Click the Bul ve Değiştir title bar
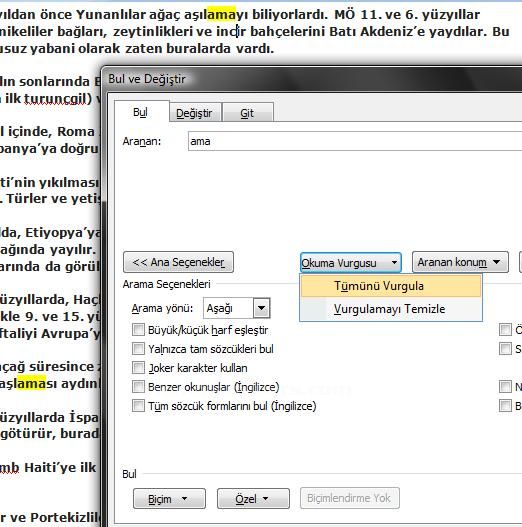 tap(313, 79)
